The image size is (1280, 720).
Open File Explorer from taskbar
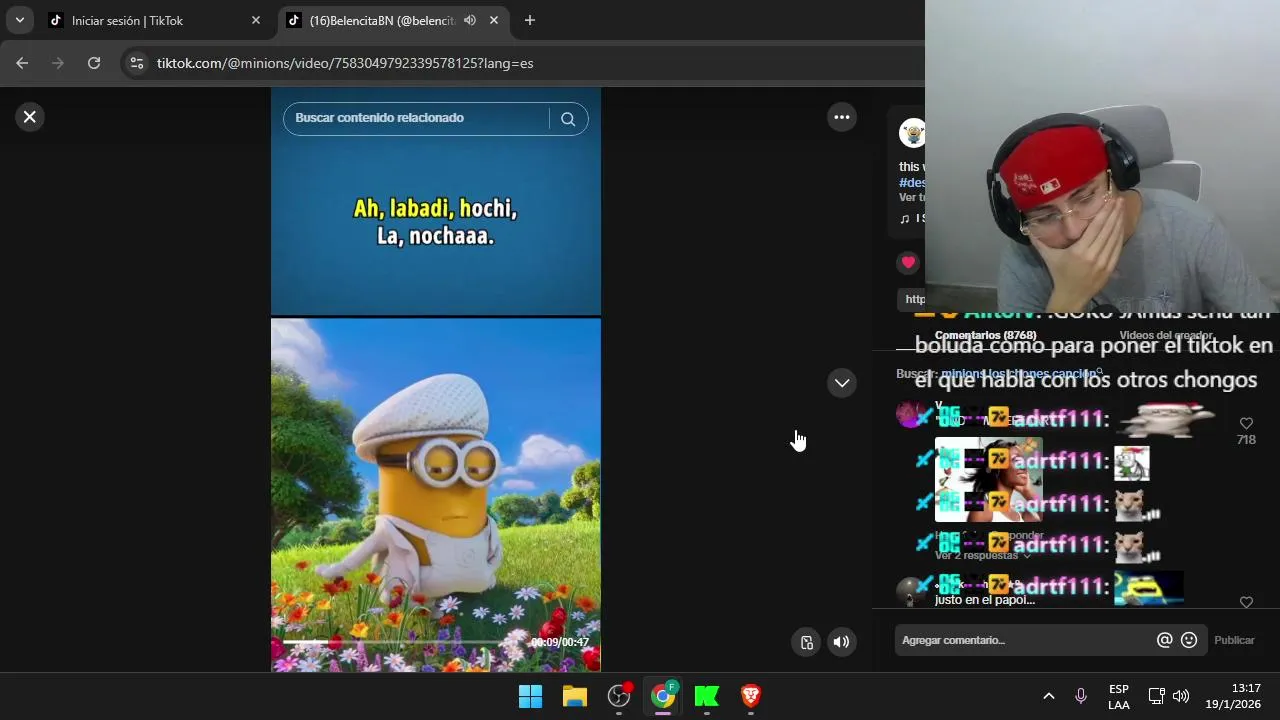click(575, 696)
